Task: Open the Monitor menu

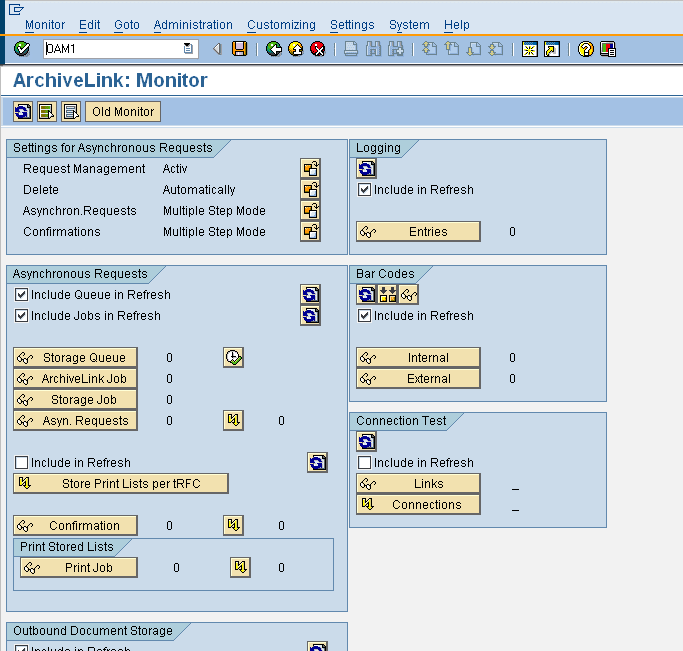Action: [45, 25]
